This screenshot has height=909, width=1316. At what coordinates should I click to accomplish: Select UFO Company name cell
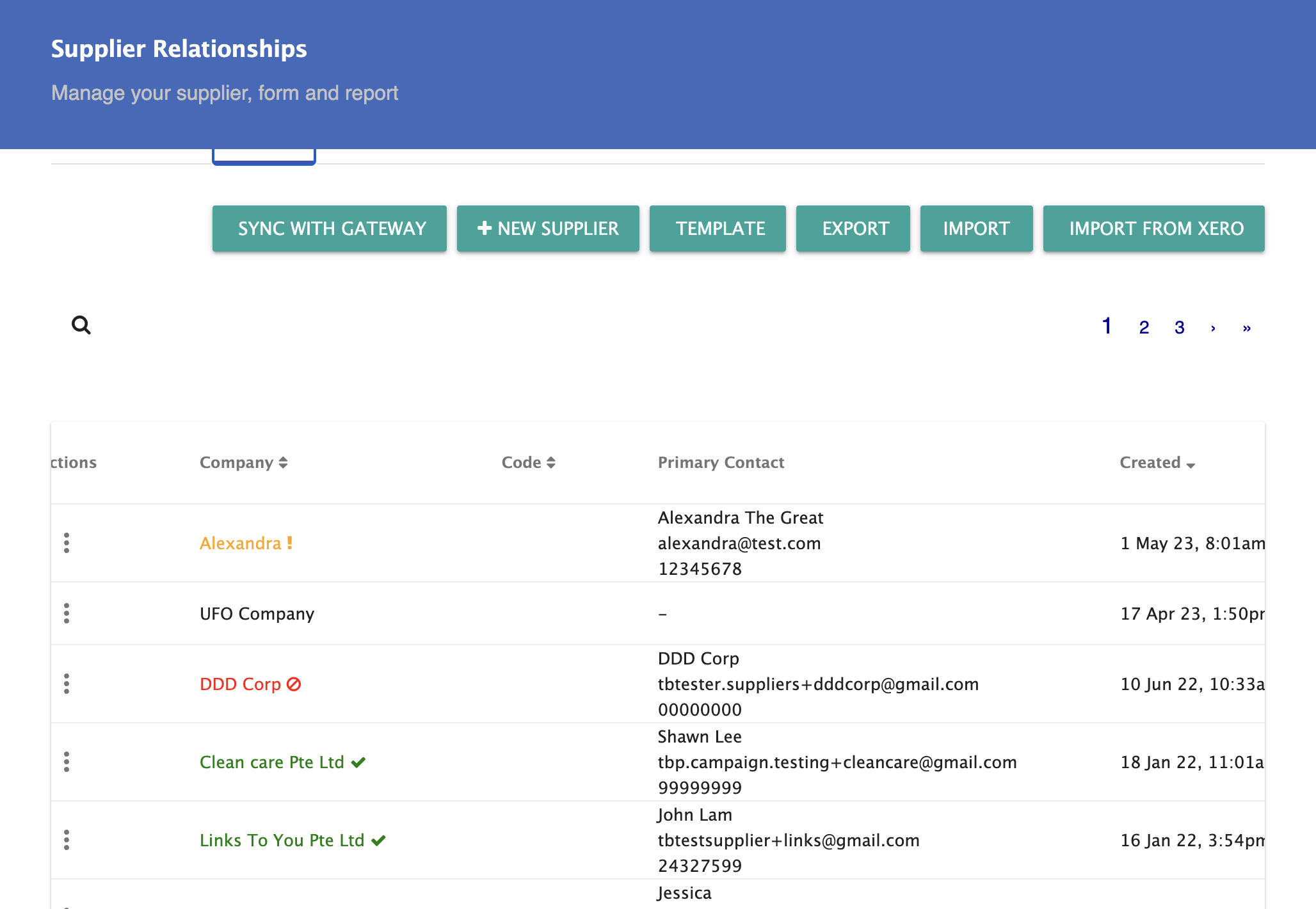pyautogui.click(x=257, y=614)
